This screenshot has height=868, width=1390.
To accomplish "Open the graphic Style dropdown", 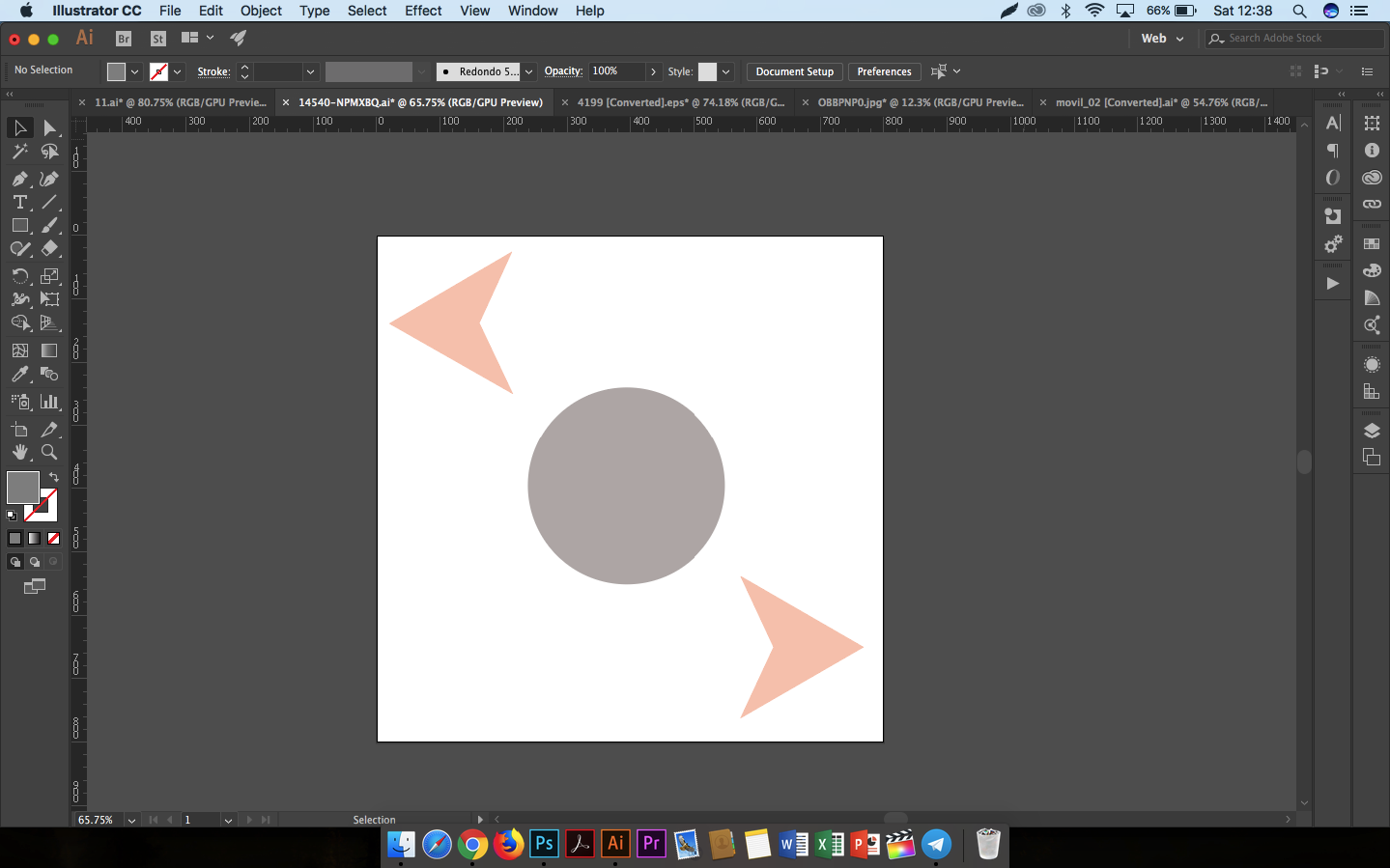I will (x=725, y=71).
